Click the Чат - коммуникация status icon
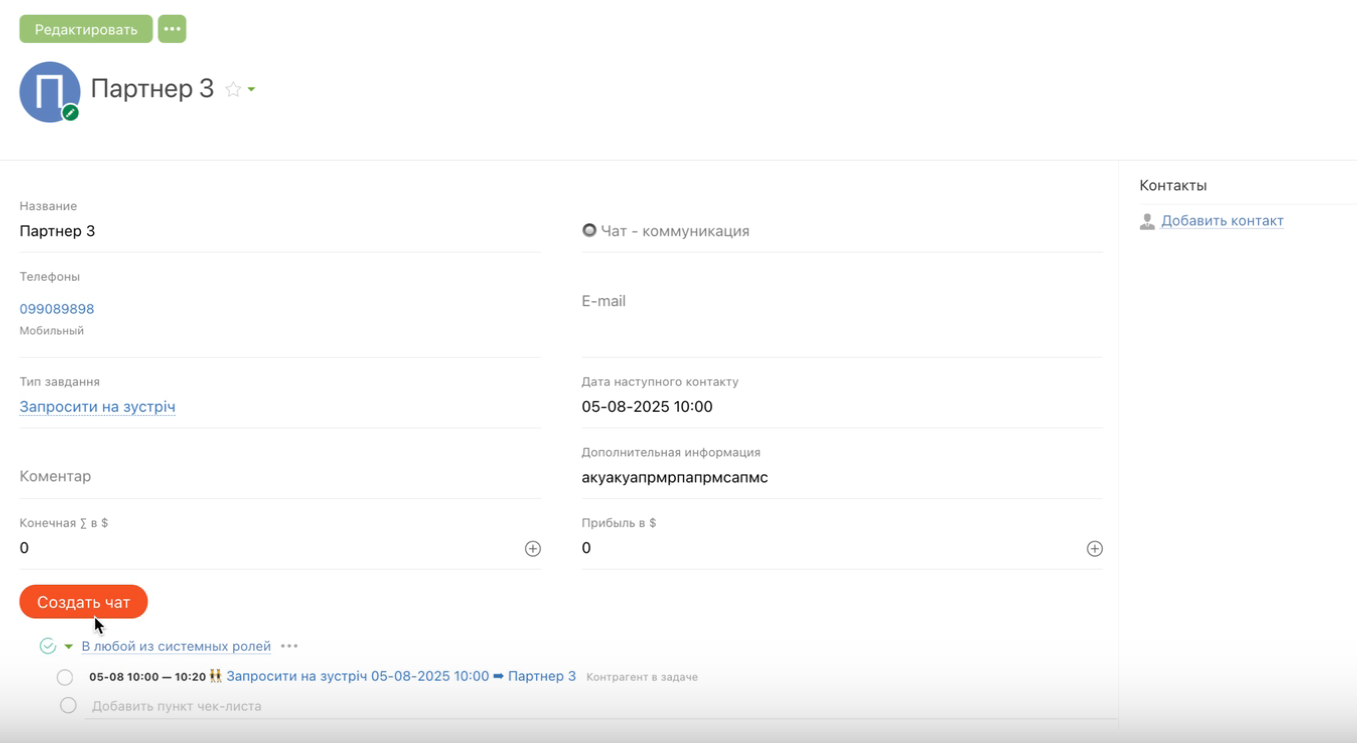Image resolution: width=1357 pixels, height=743 pixels. (x=589, y=230)
